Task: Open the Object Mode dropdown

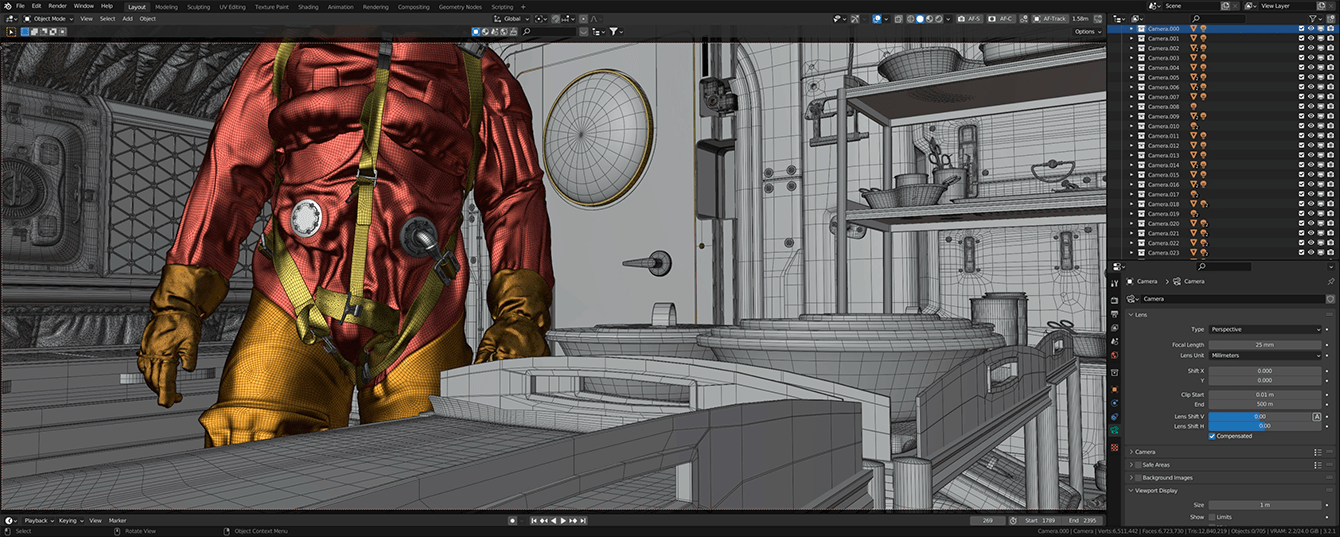Action: click(x=49, y=19)
